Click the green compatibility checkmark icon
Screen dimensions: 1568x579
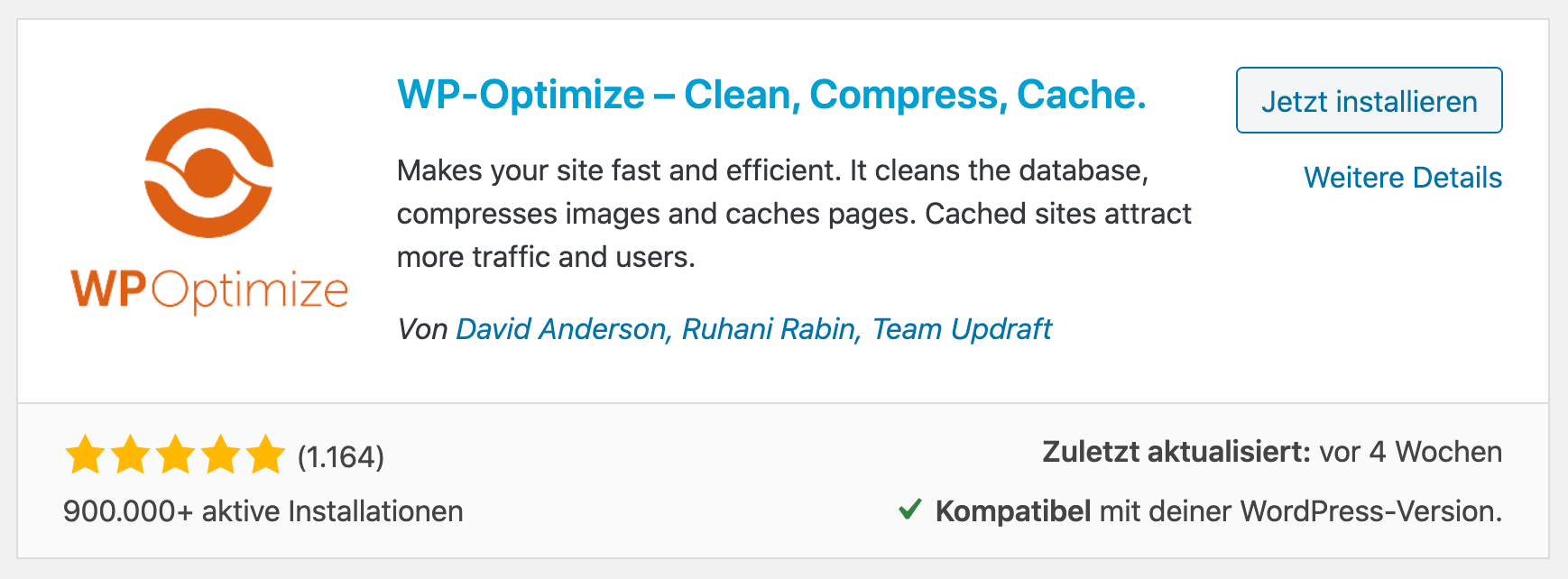coord(909,510)
